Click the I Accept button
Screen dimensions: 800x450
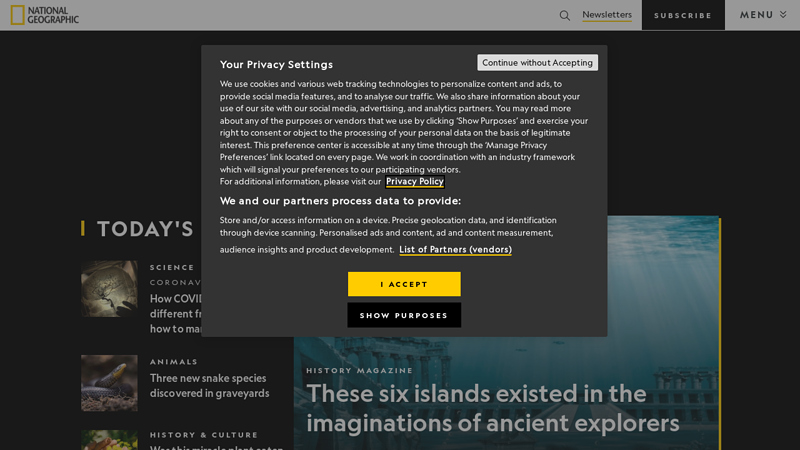click(x=404, y=284)
